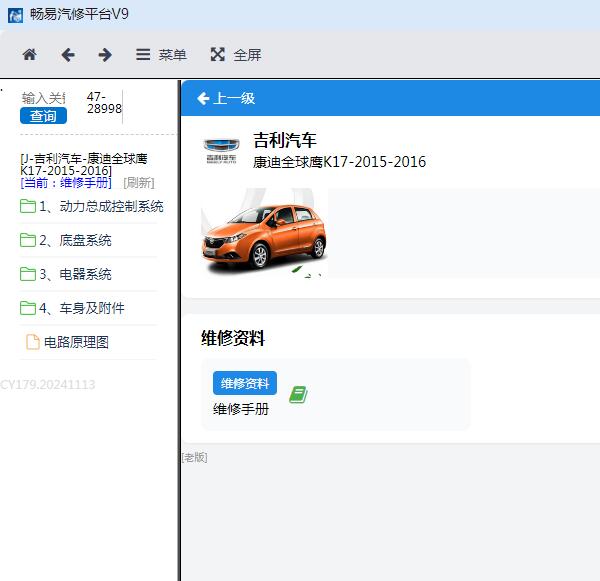Click the file icon beside 电路原理图
The image size is (600, 581).
coord(33,342)
